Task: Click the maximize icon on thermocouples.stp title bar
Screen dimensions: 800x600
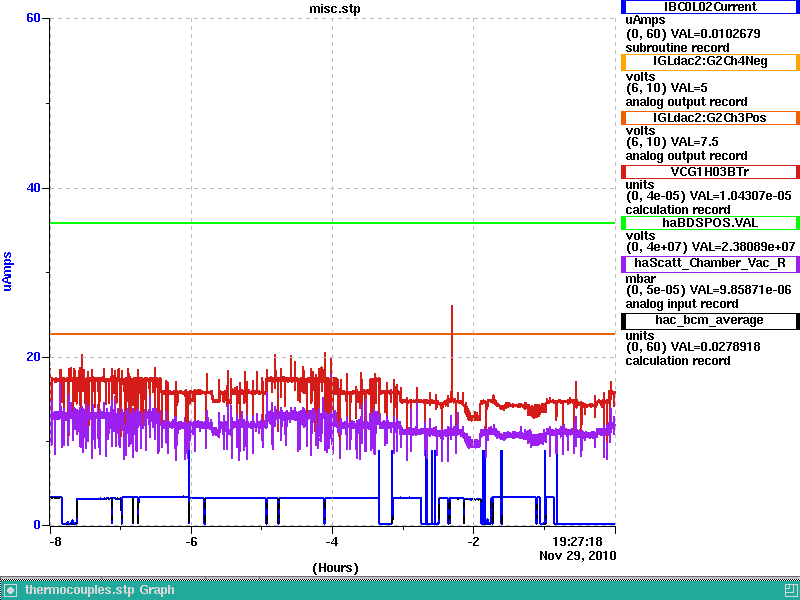Action: [791, 590]
